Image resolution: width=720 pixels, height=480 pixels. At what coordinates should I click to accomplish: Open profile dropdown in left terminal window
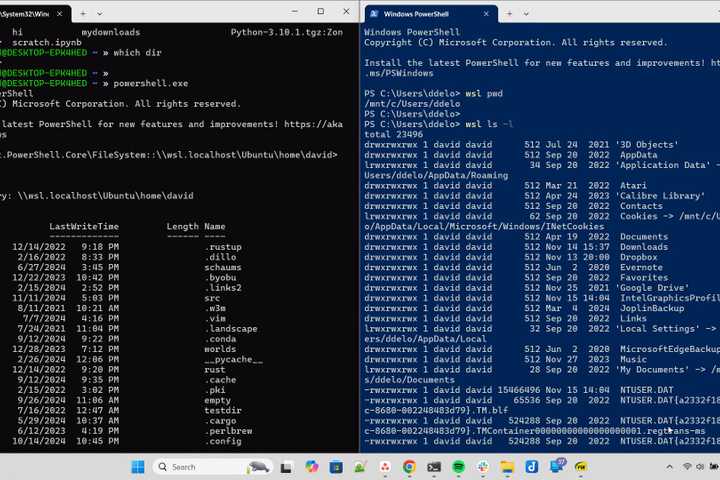[100, 14]
